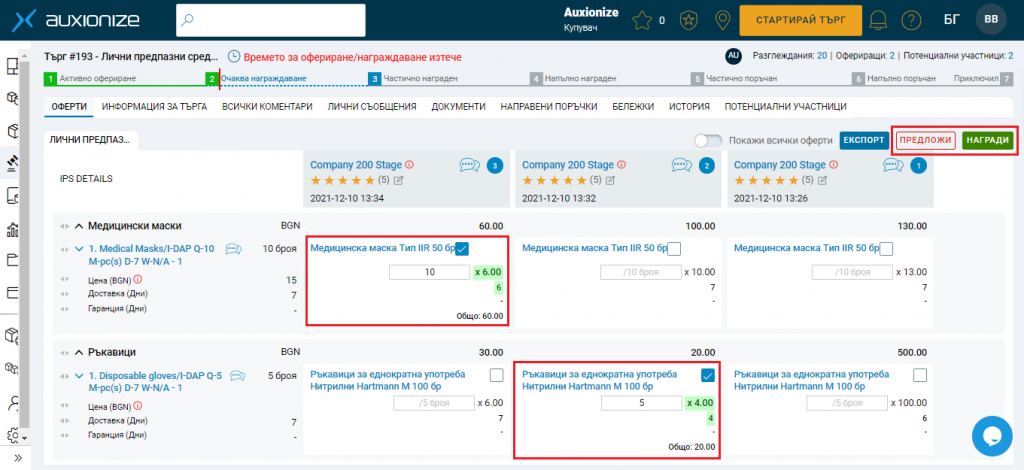Switch to the ДОКУМЕНТИ tab
The image size is (1024, 470).
(458, 106)
